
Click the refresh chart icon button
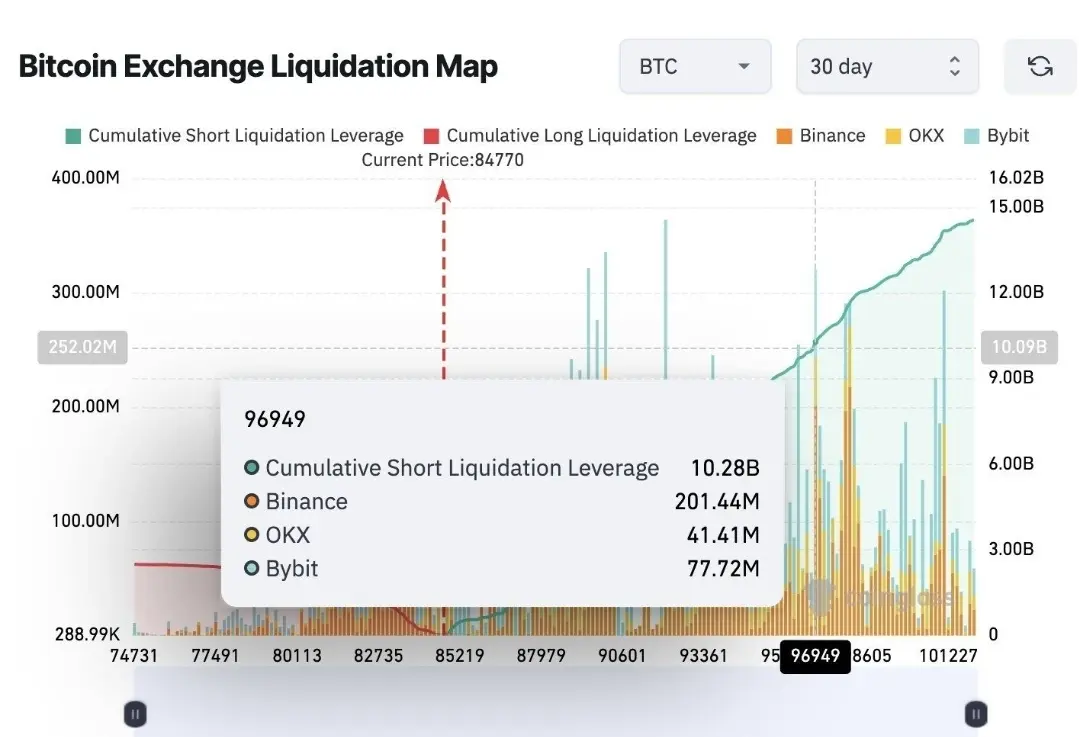[1040, 67]
